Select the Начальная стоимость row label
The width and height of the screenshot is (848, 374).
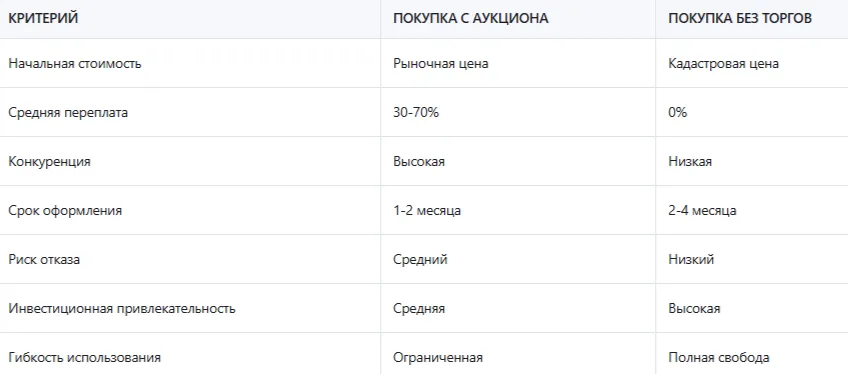[x=75, y=64]
